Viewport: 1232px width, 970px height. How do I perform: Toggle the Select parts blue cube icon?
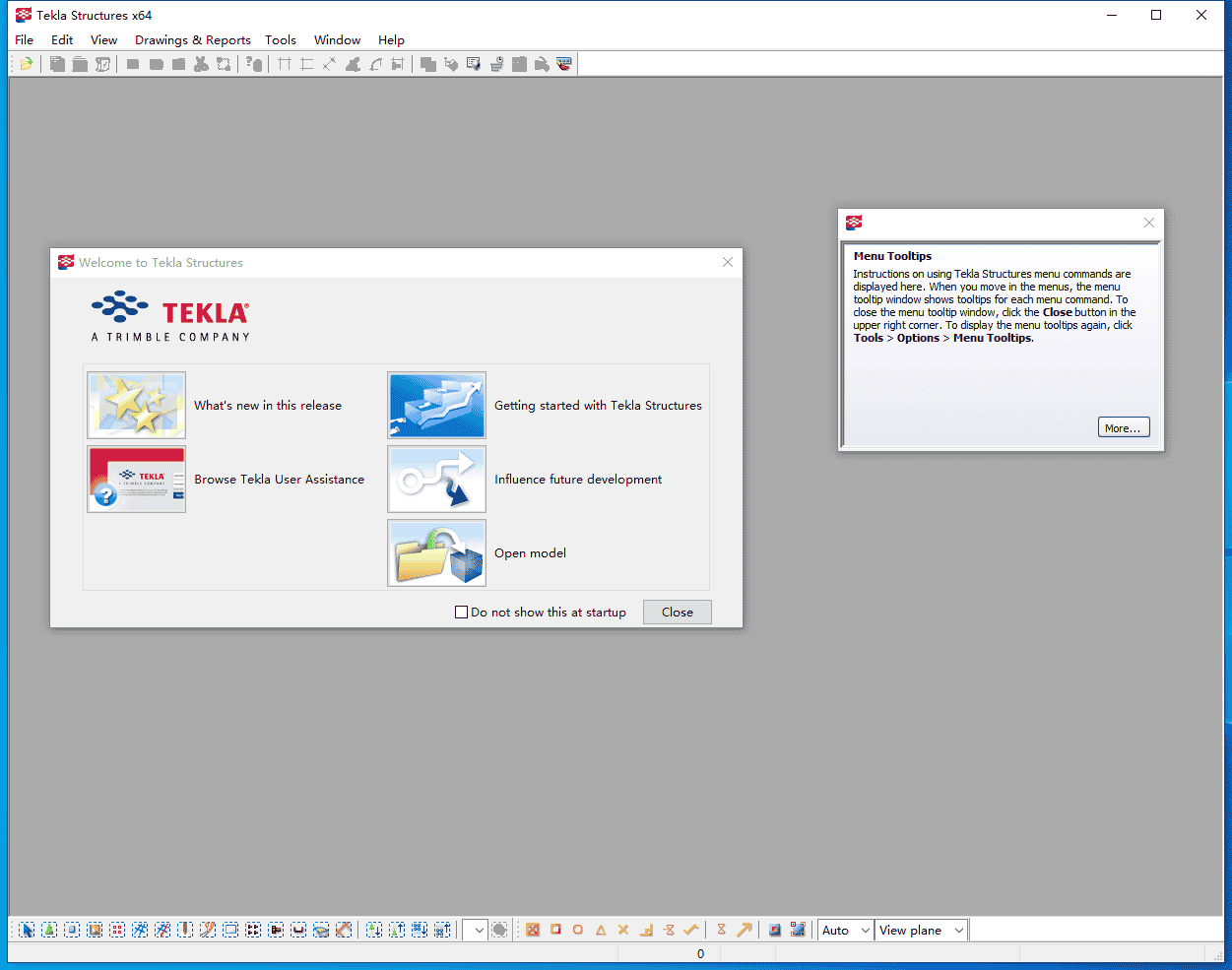(x=72, y=930)
